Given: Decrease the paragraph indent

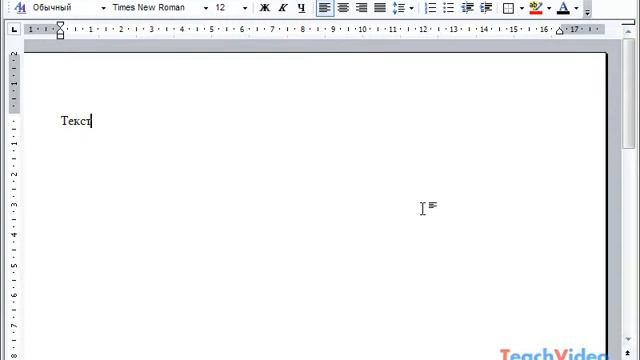Looking at the screenshot, I should (x=467, y=8).
